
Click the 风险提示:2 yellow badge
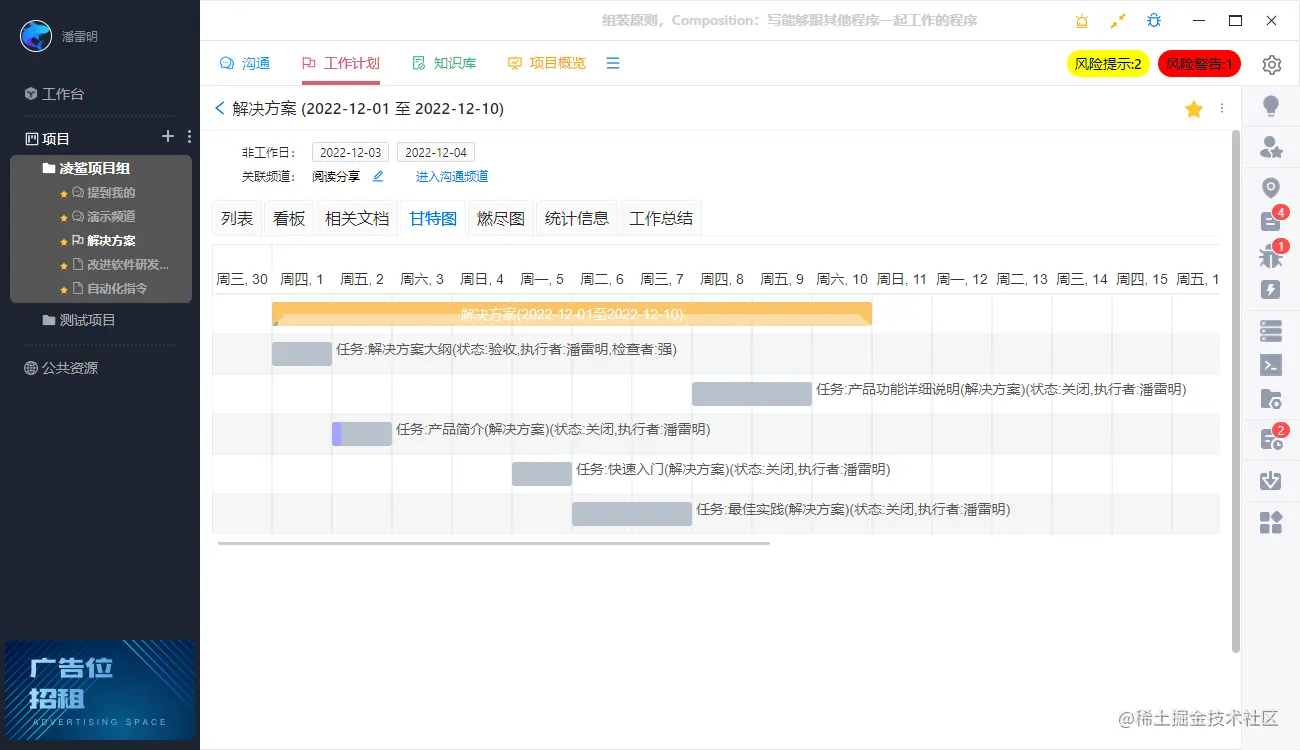[x=1108, y=64]
